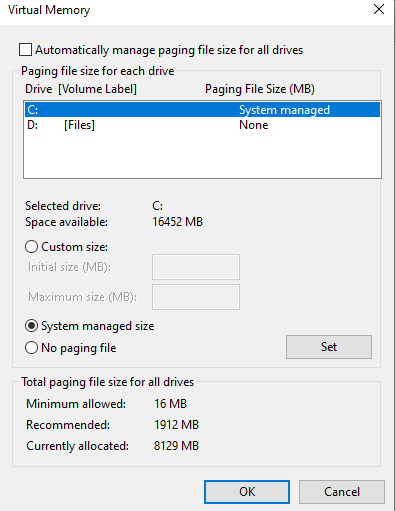Select drive D: [Files] row

coord(202,125)
